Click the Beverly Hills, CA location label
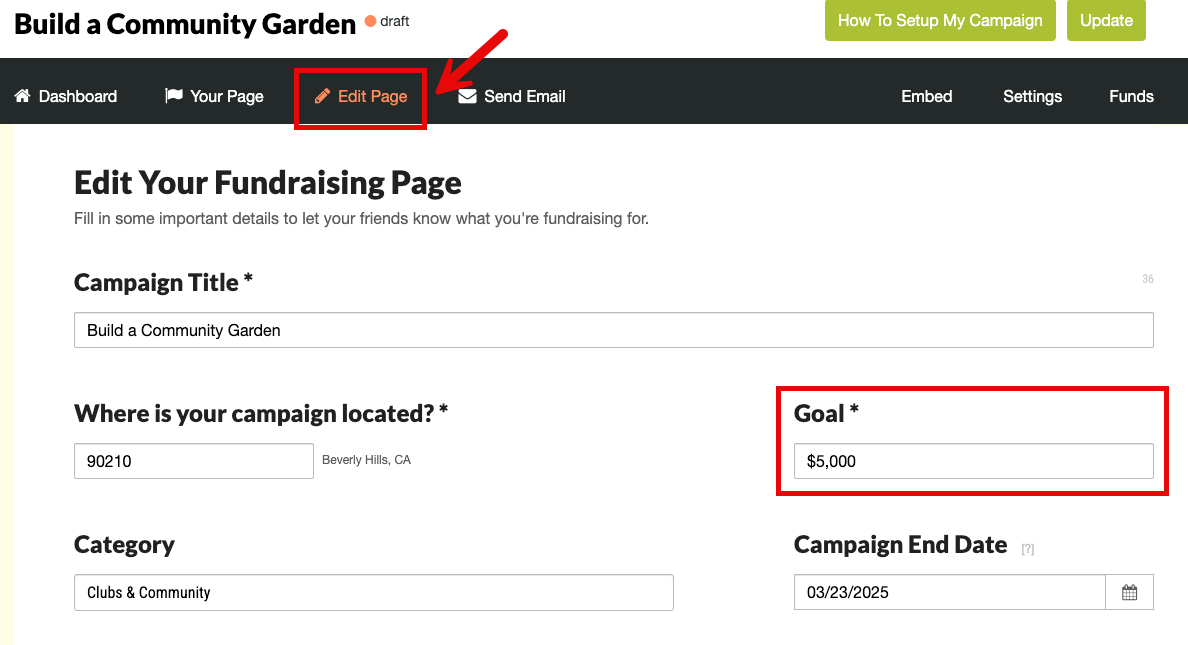1188x645 pixels. [x=366, y=460]
